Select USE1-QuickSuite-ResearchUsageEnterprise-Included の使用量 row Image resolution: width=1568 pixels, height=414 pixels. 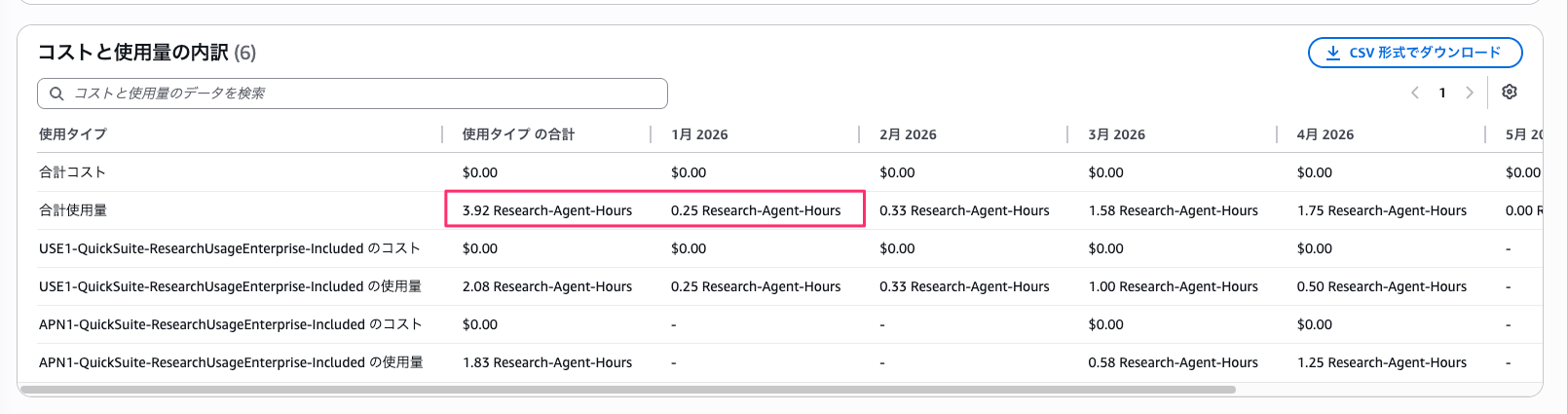pos(230,286)
